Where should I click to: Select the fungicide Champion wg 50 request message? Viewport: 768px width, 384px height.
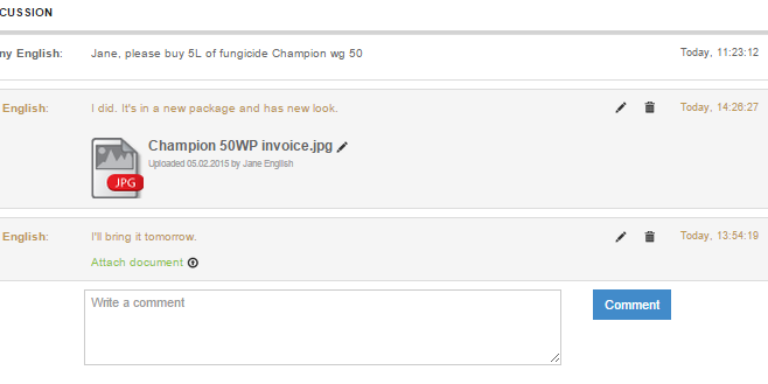tap(227, 53)
